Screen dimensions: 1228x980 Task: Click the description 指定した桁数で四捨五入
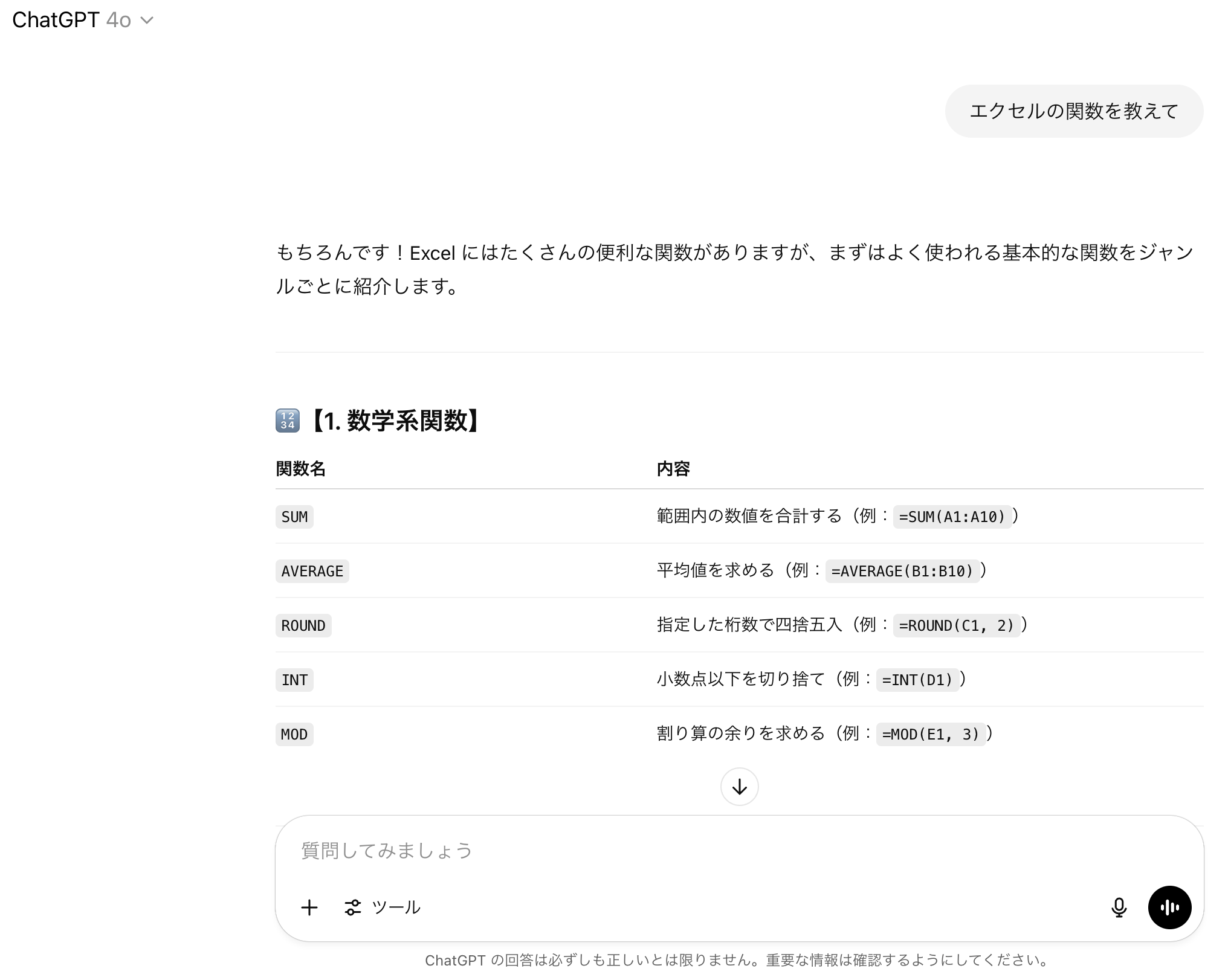pyautogui.click(x=749, y=625)
